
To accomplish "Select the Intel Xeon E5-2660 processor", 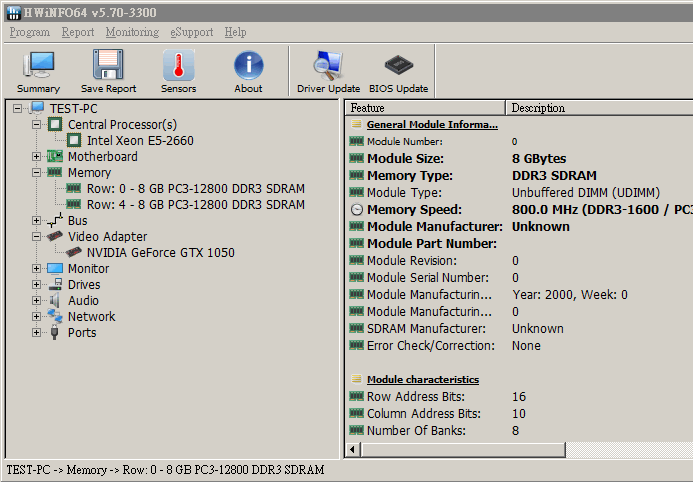I will [140, 141].
